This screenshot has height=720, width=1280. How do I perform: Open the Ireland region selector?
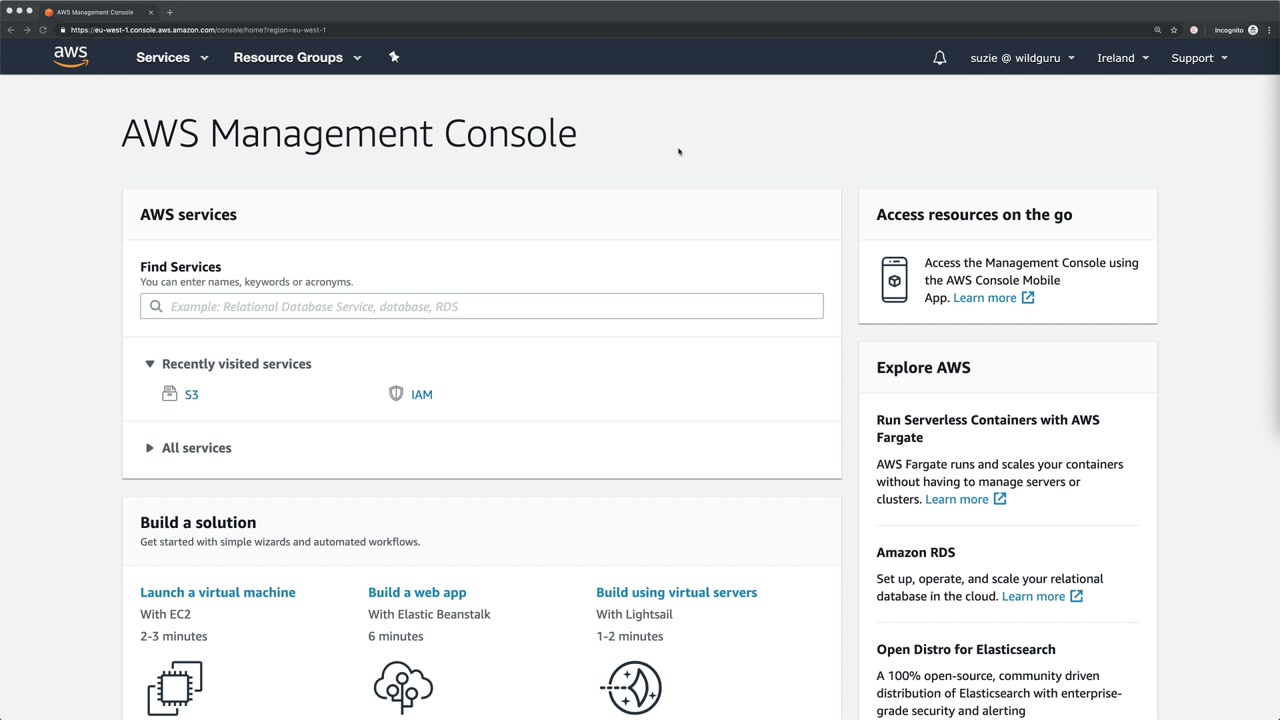click(1122, 58)
